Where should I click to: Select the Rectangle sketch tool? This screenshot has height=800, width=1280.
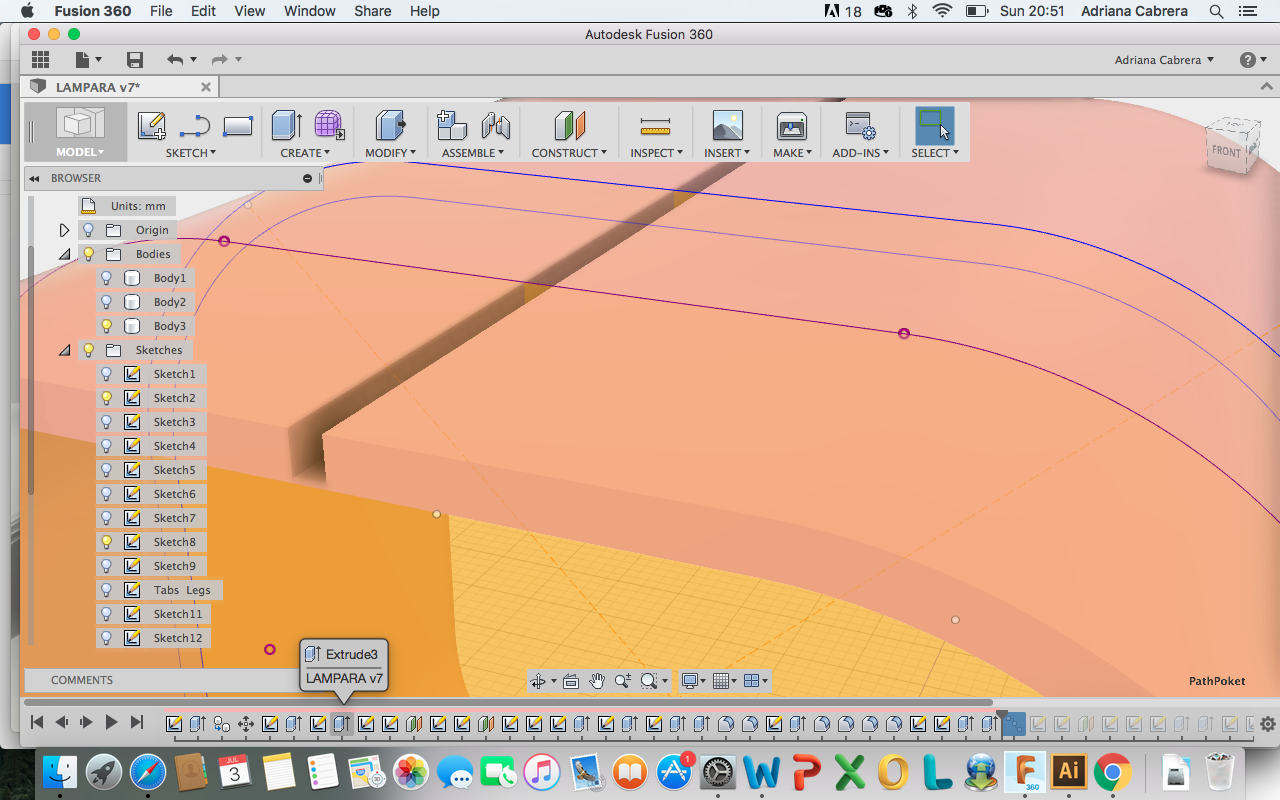click(x=238, y=126)
